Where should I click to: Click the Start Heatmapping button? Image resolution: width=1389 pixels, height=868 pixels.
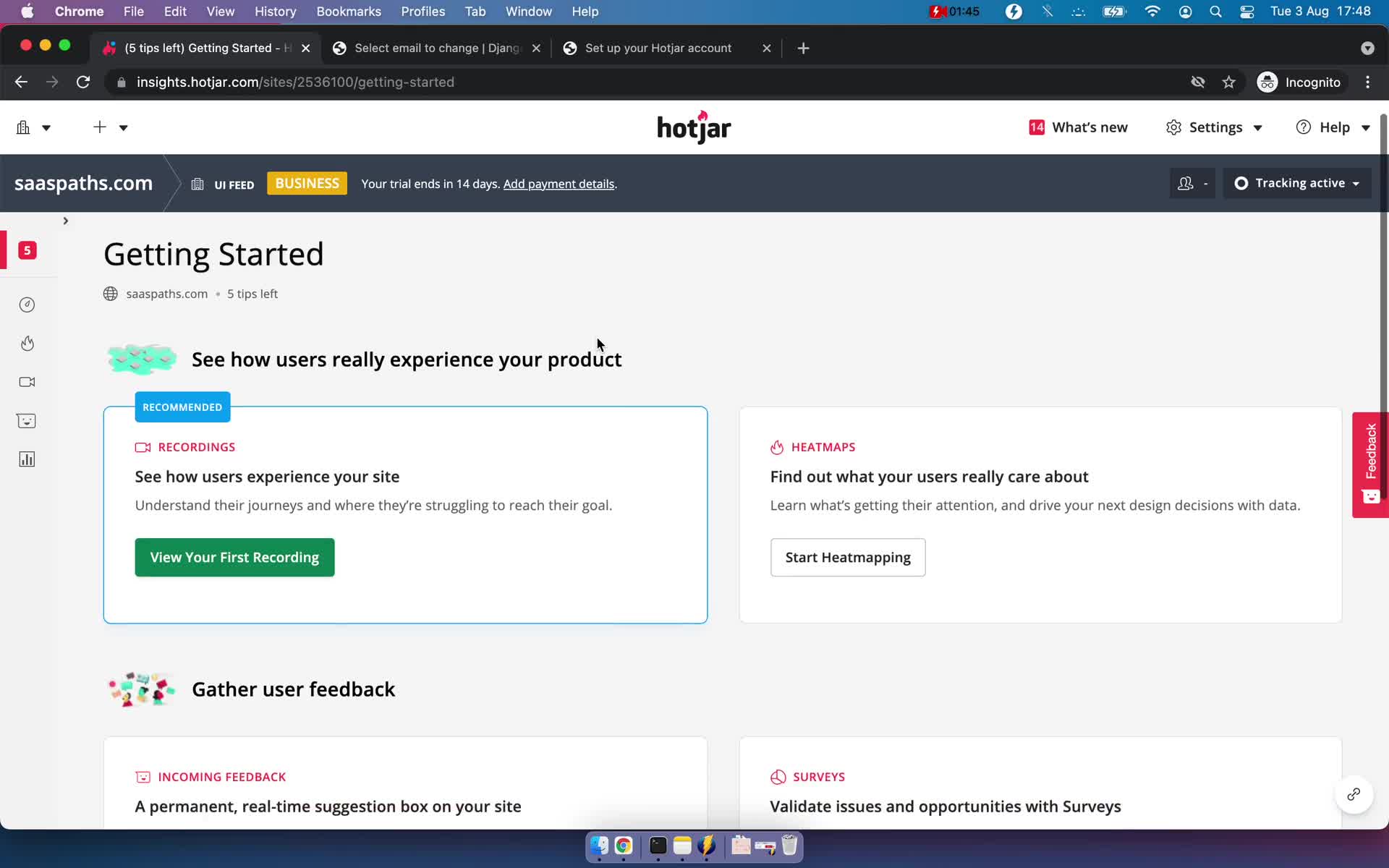tap(849, 557)
